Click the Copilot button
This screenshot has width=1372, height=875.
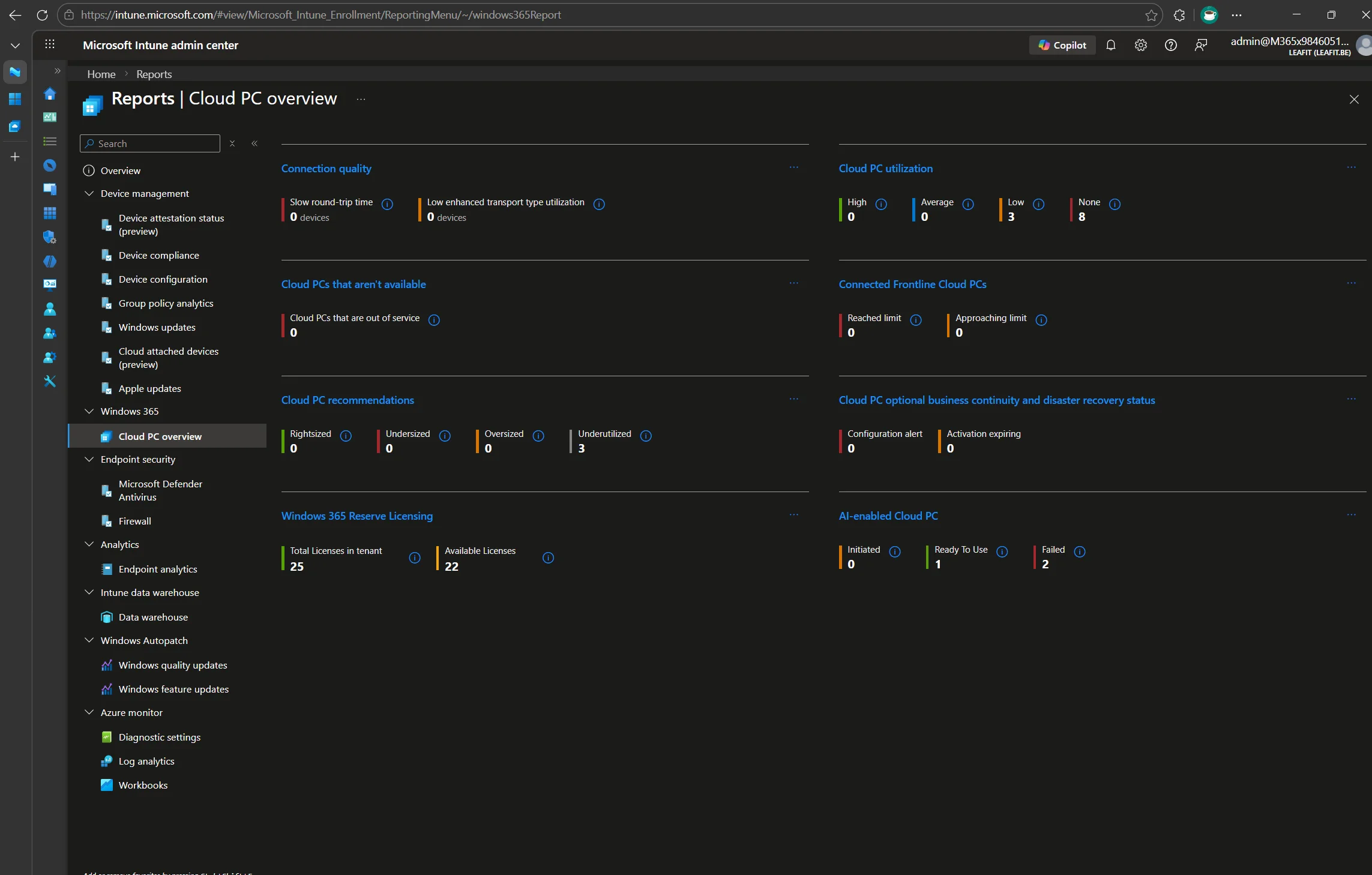[x=1062, y=45]
